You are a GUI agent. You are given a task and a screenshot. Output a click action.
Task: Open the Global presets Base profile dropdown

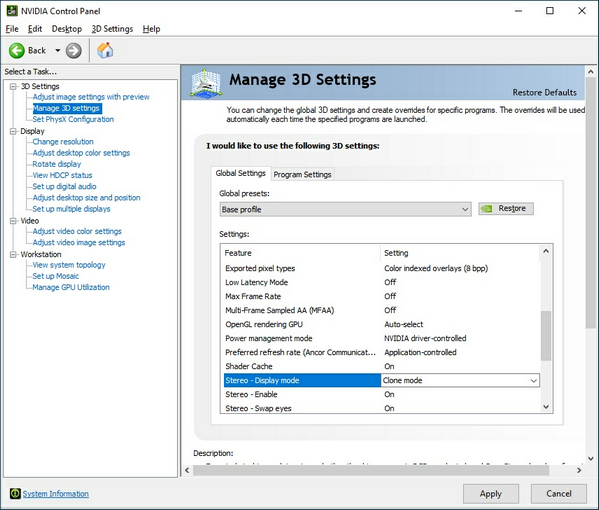tap(345, 209)
